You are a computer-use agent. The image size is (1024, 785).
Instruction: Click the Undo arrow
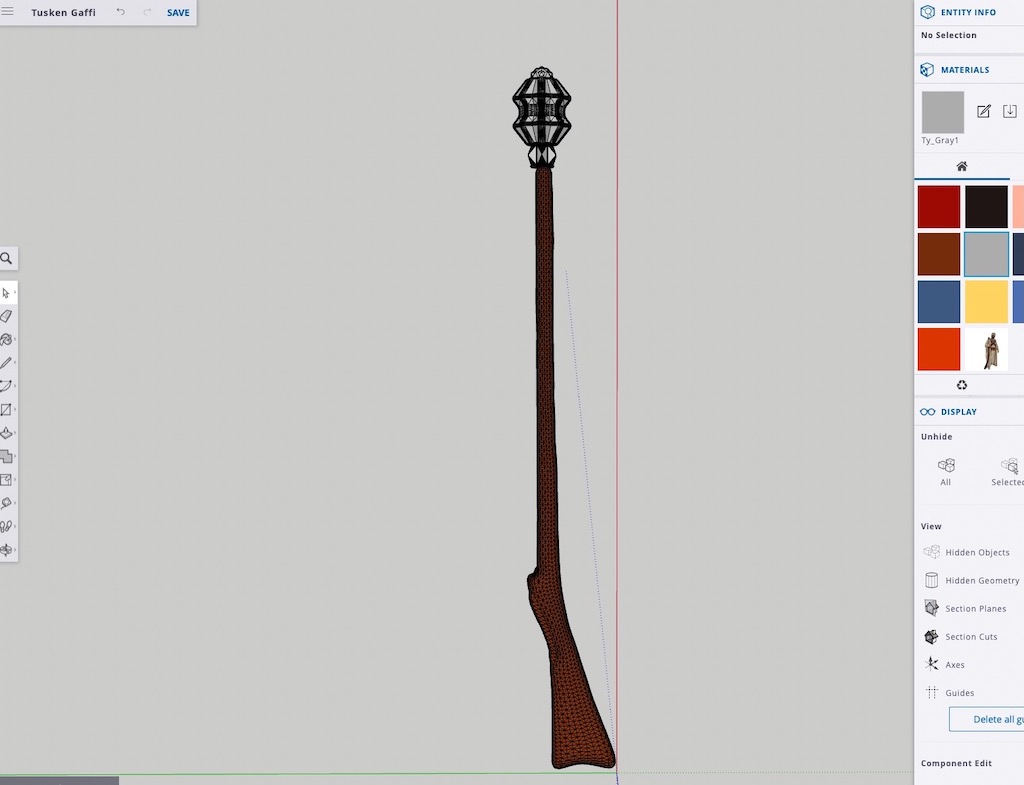(x=121, y=12)
